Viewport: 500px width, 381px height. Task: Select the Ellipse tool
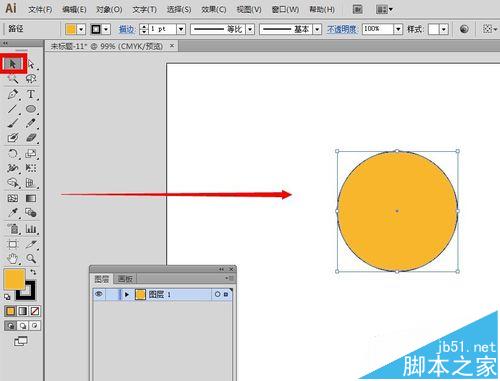(31, 109)
